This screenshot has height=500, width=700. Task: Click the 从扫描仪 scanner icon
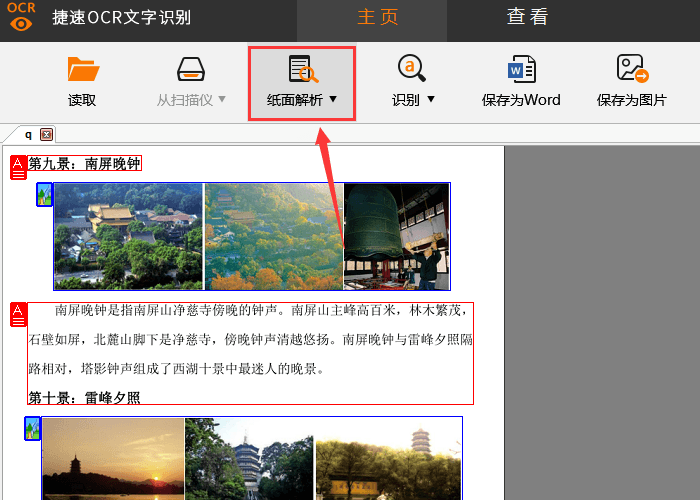[x=191, y=69]
